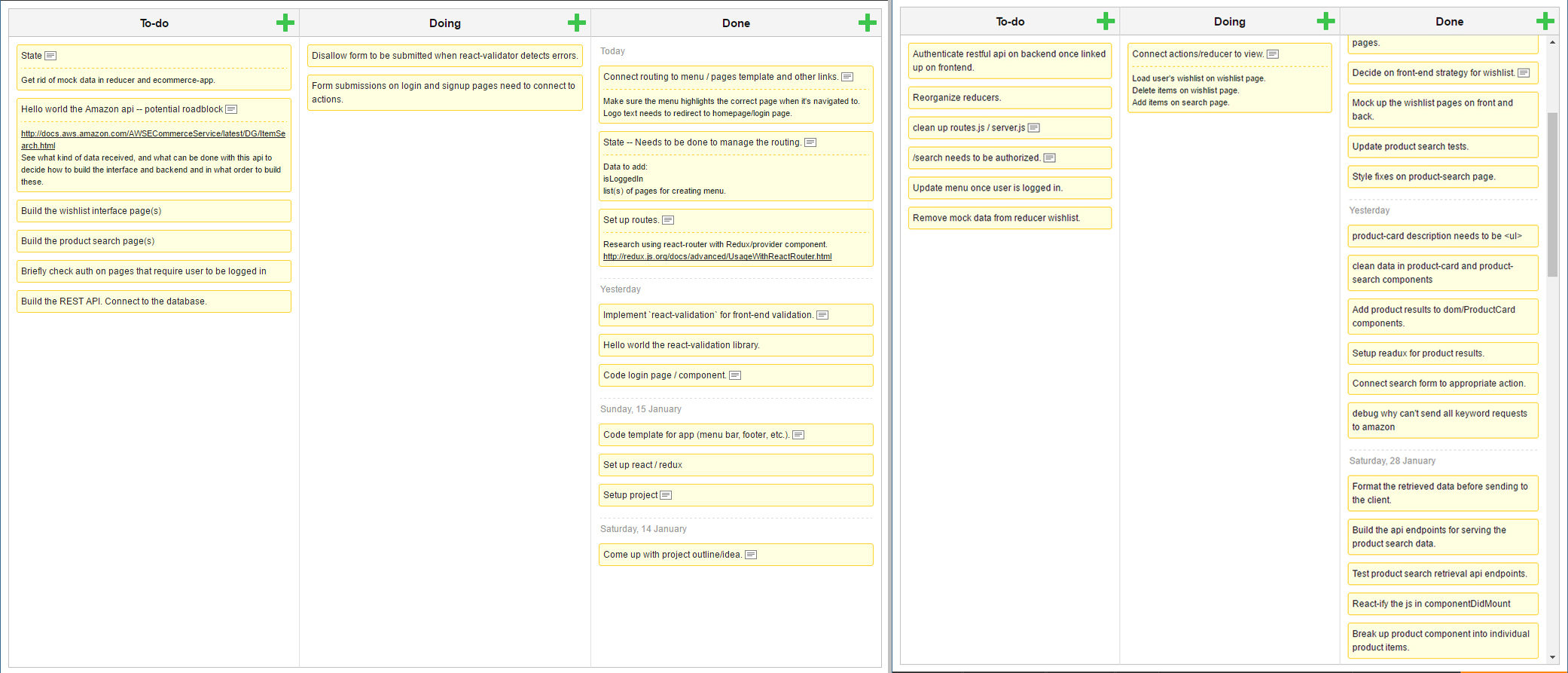Viewport: 1568px width, 673px height.
Task: Click scroll-up arrow of right Done column
Action: pyautogui.click(x=1552, y=42)
